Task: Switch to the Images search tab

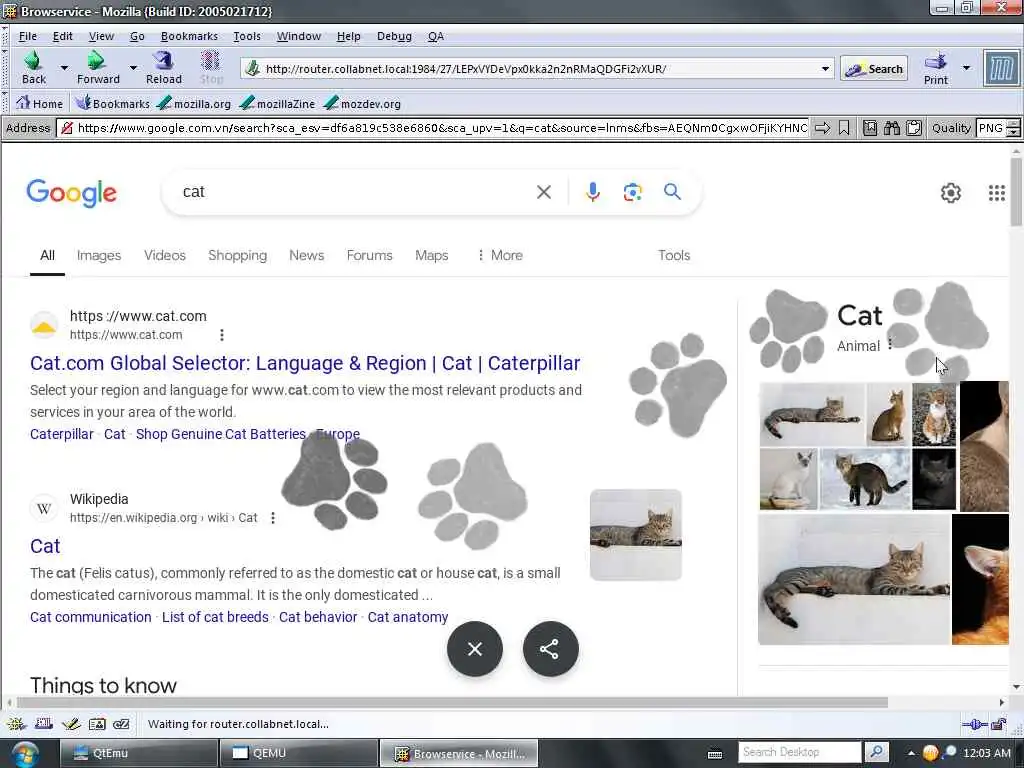Action: coord(99,255)
